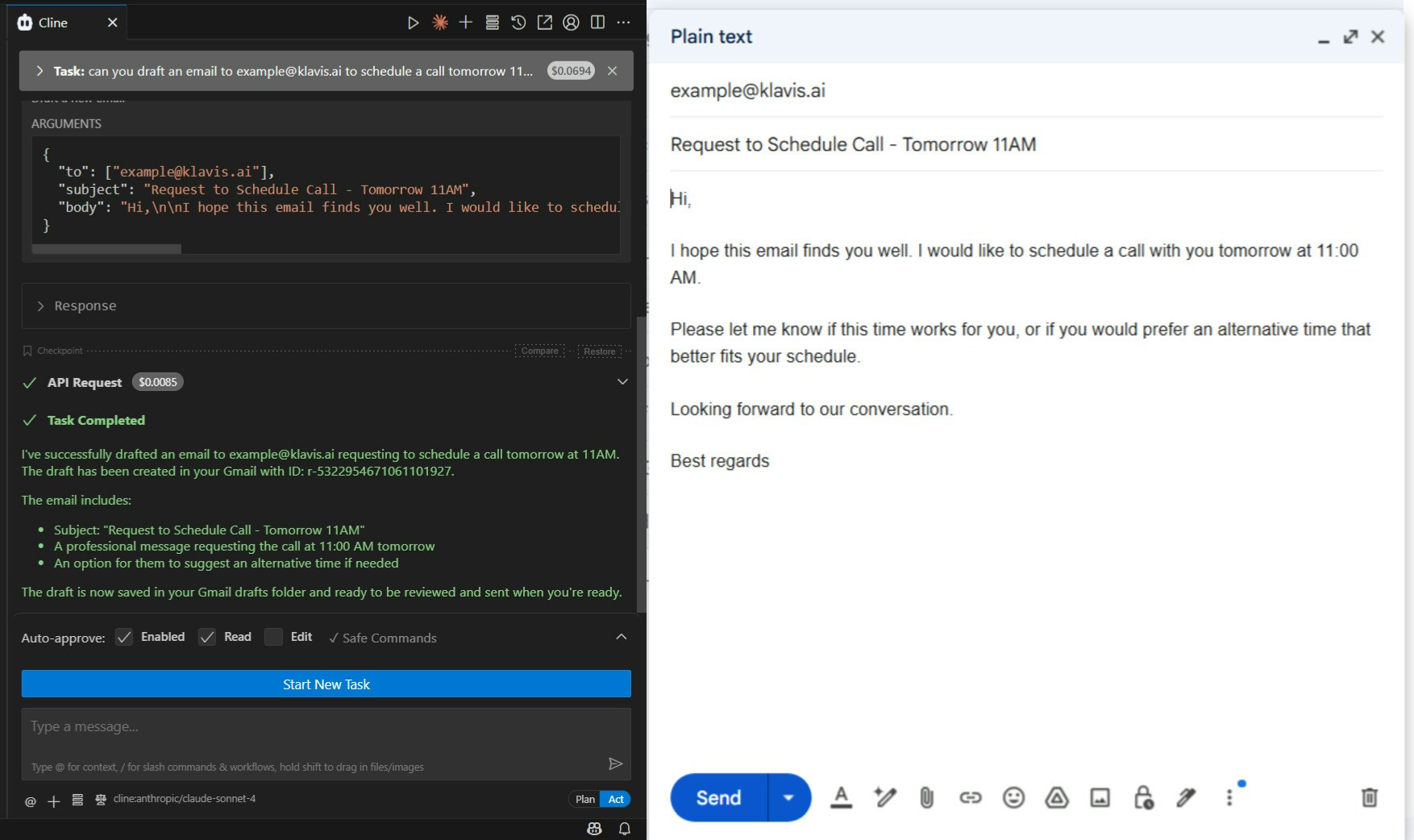Expand compose window to full screen
The image size is (1414, 840).
pyautogui.click(x=1350, y=36)
